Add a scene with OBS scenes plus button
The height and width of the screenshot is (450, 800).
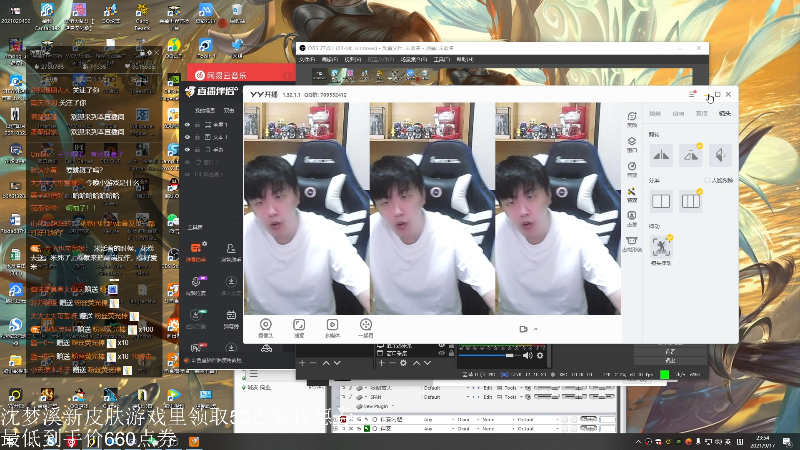(x=302, y=363)
